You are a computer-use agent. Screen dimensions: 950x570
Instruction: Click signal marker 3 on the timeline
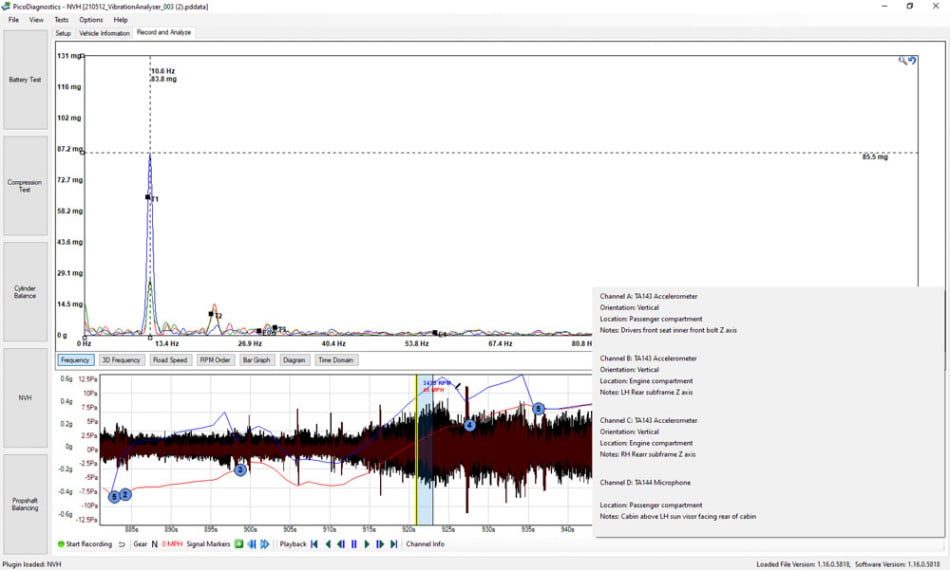point(241,469)
